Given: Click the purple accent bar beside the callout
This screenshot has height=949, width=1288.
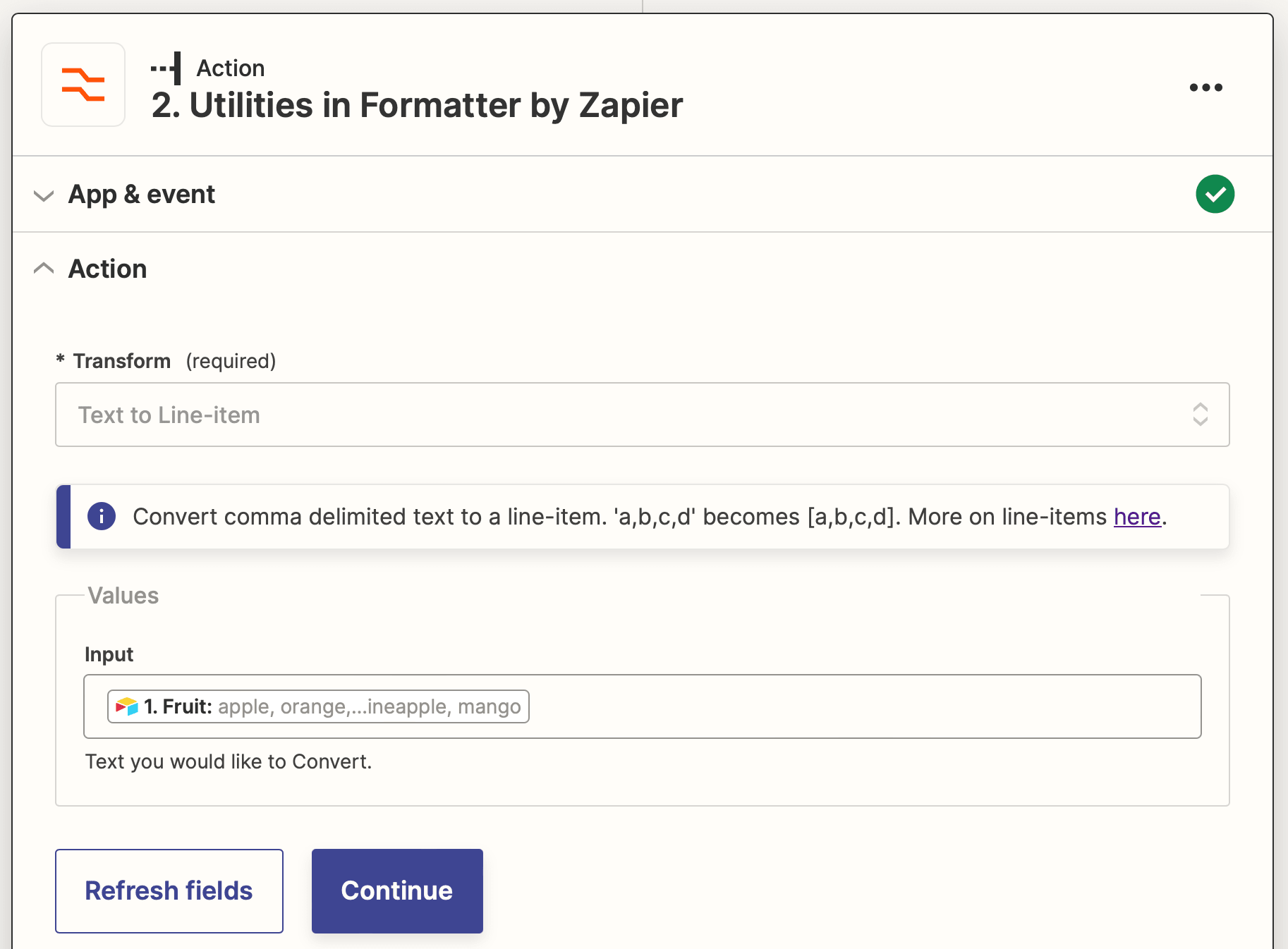Looking at the screenshot, I should click(61, 516).
